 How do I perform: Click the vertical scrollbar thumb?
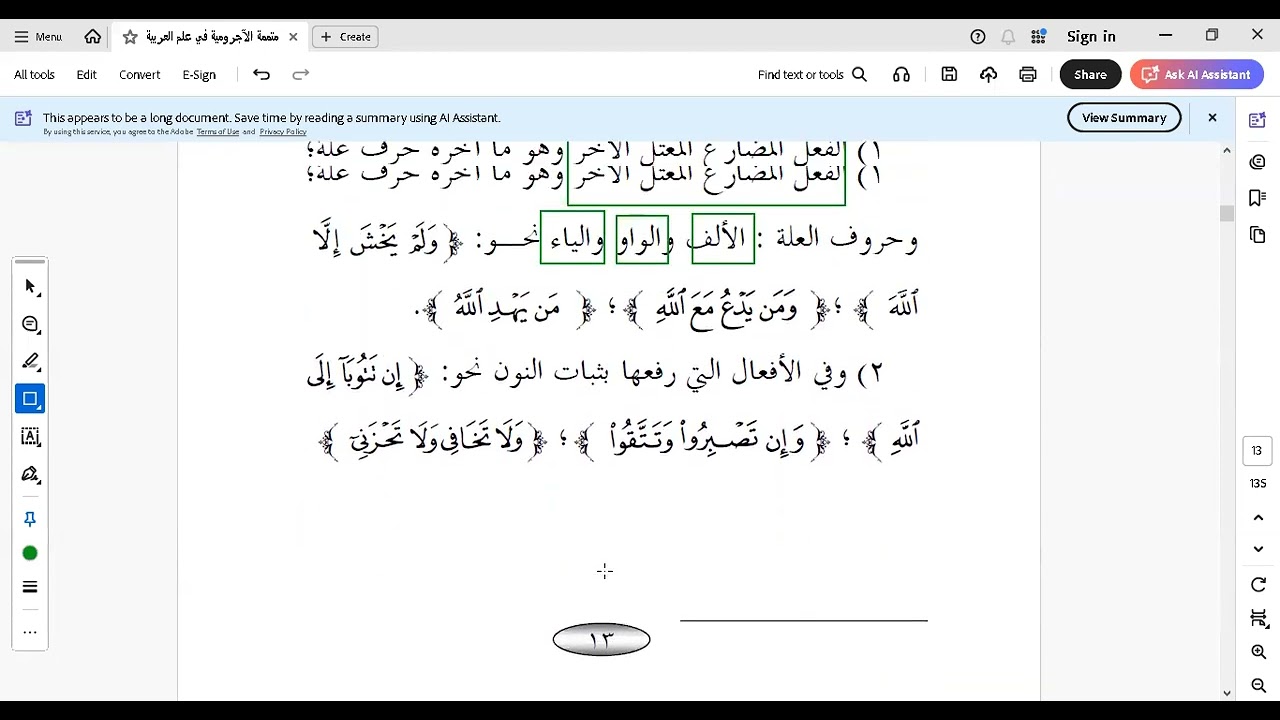pos(1227,214)
